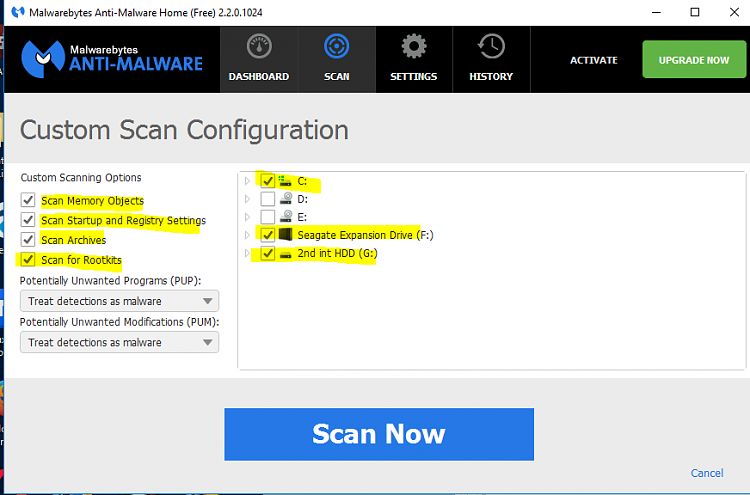Click the ACTIVATE link
This screenshot has height=495, width=750.
pos(594,60)
